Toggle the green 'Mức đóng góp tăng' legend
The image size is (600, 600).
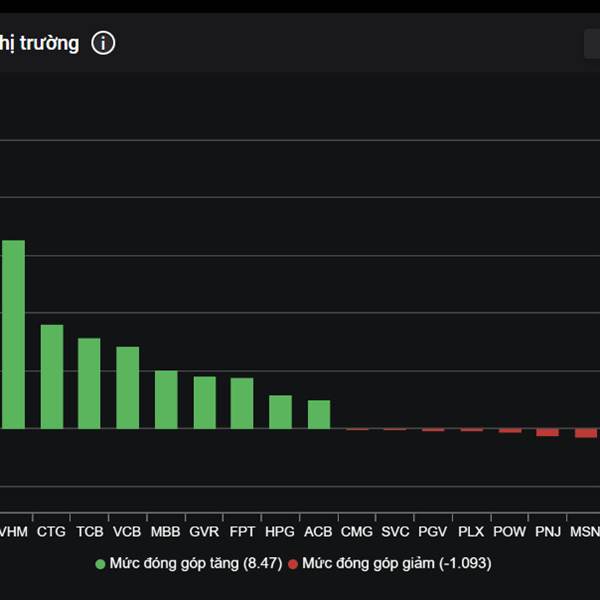pyautogui.click(x=189, y=564)
